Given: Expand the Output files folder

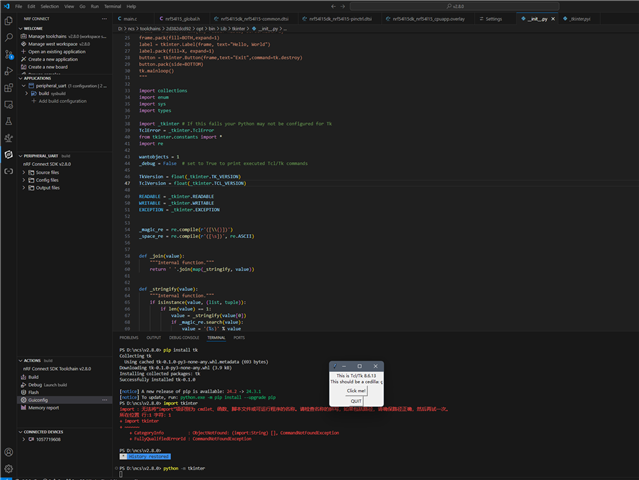Looking at the screenshot, I should point(24,188).
